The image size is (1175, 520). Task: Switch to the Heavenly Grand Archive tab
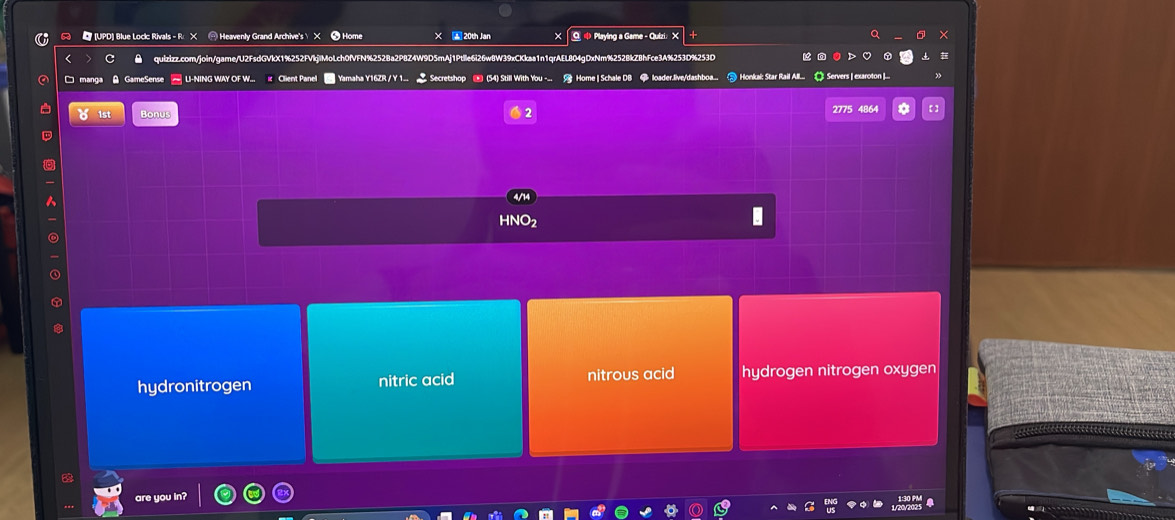click(x=260, y=36)
